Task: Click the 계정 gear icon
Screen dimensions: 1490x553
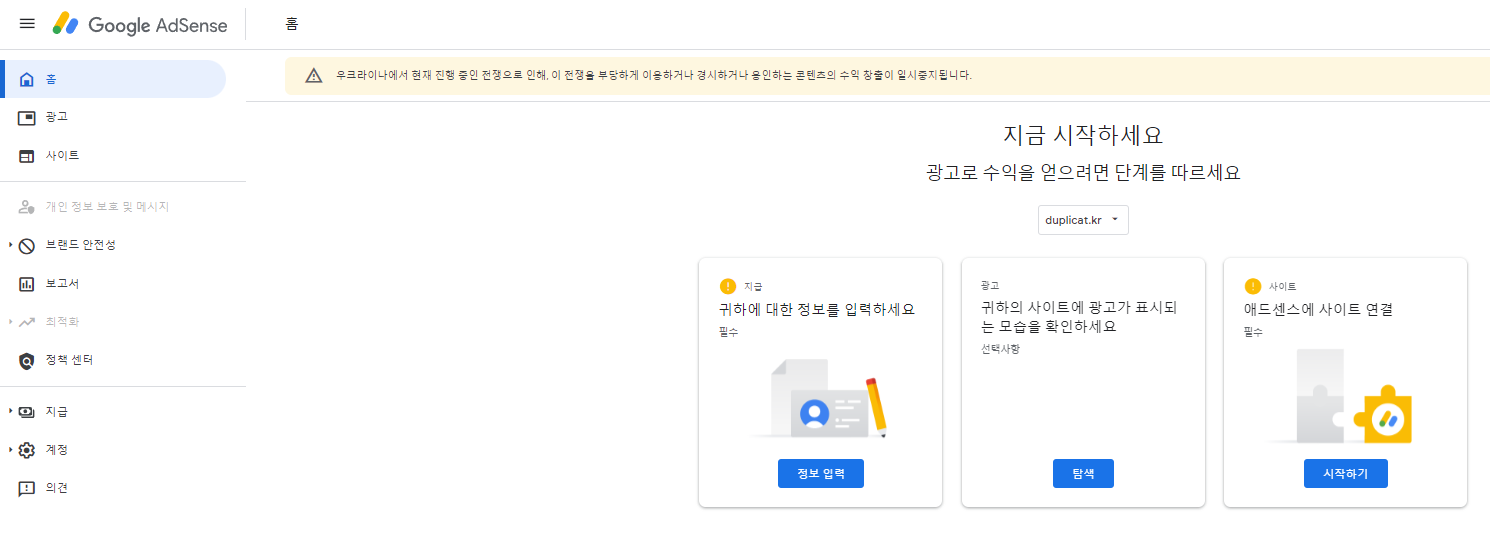Action: [27, 450]
